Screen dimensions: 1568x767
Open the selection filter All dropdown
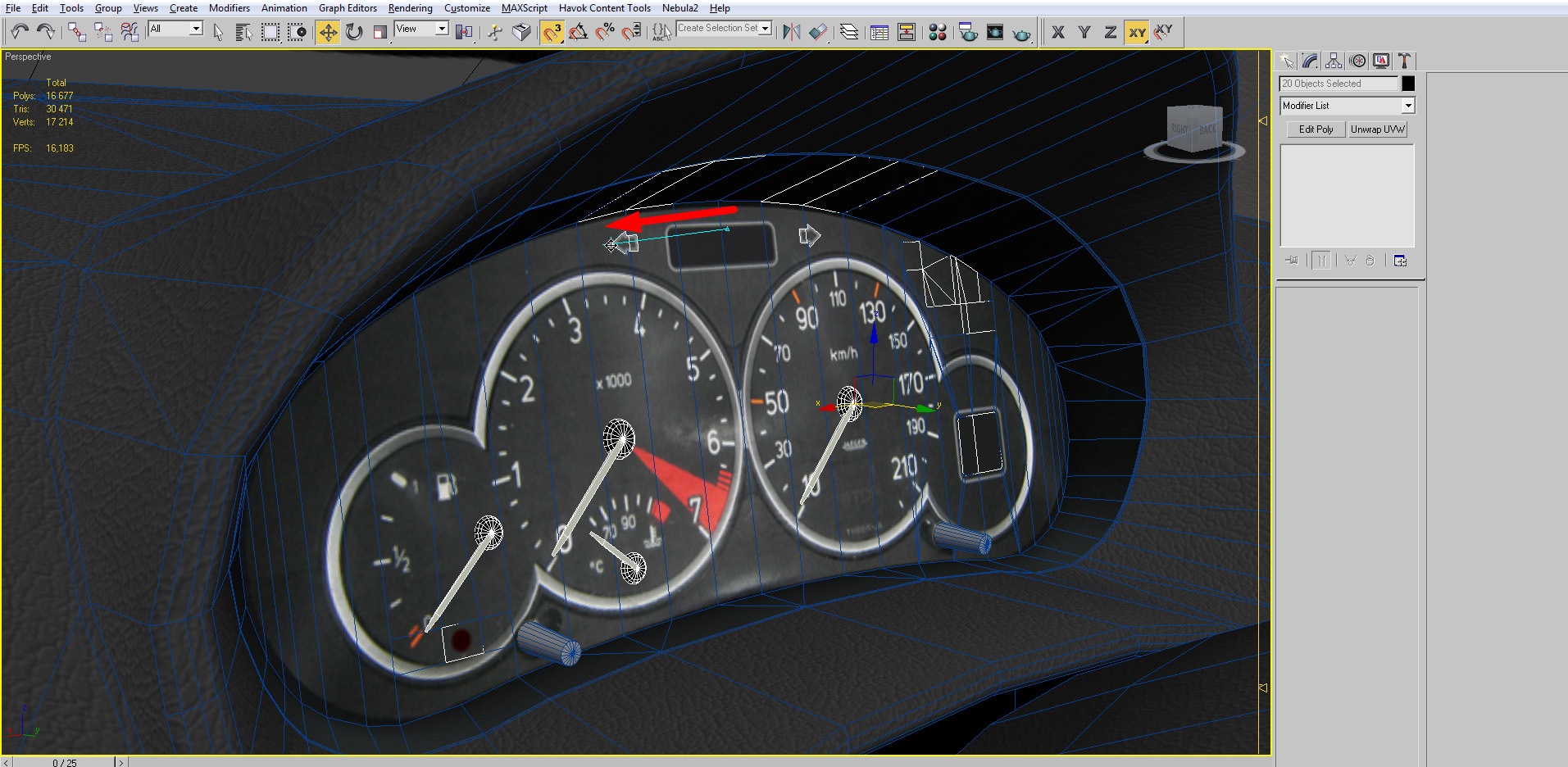pos(196,29)
